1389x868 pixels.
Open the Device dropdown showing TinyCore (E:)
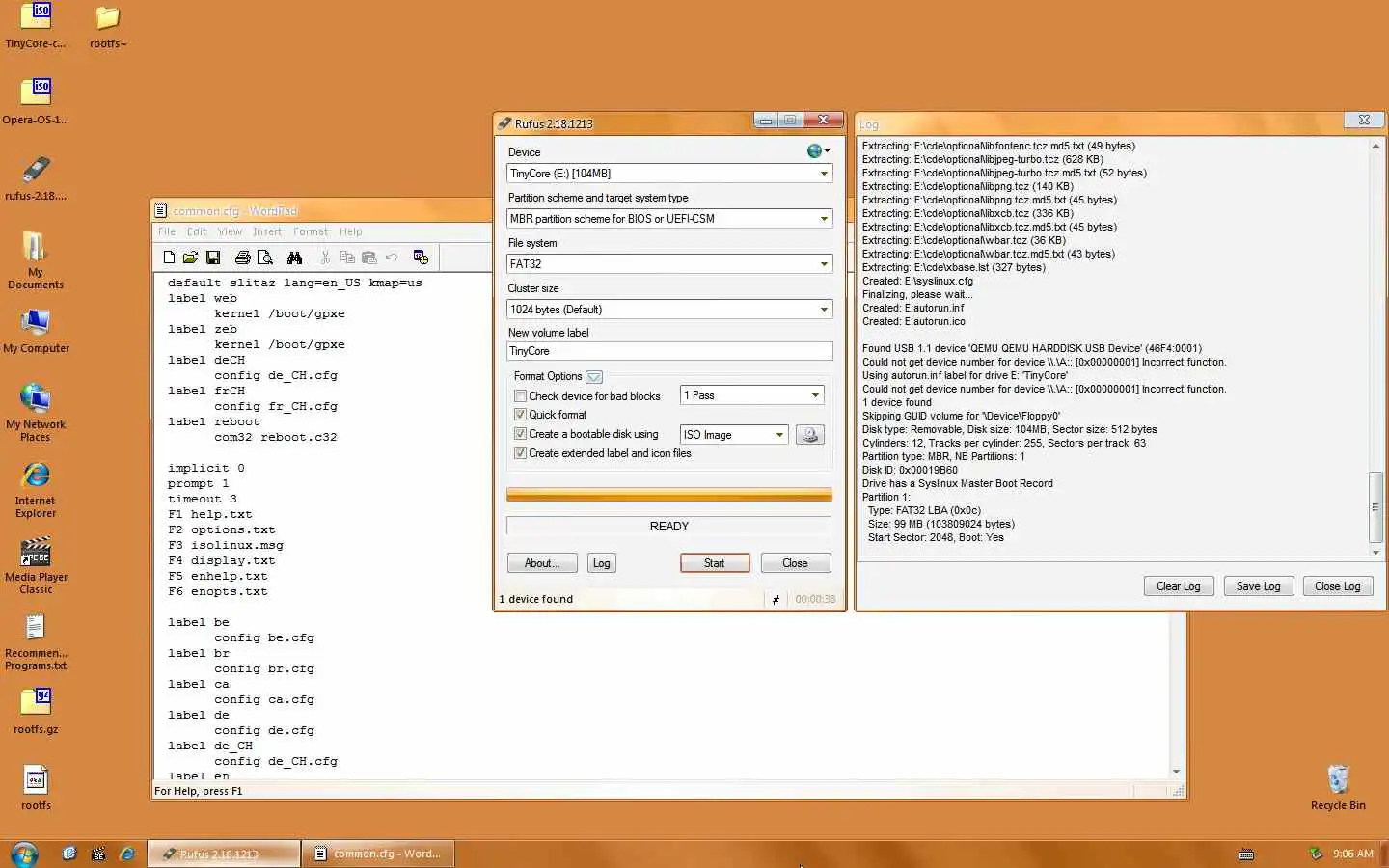pos(669,174)
